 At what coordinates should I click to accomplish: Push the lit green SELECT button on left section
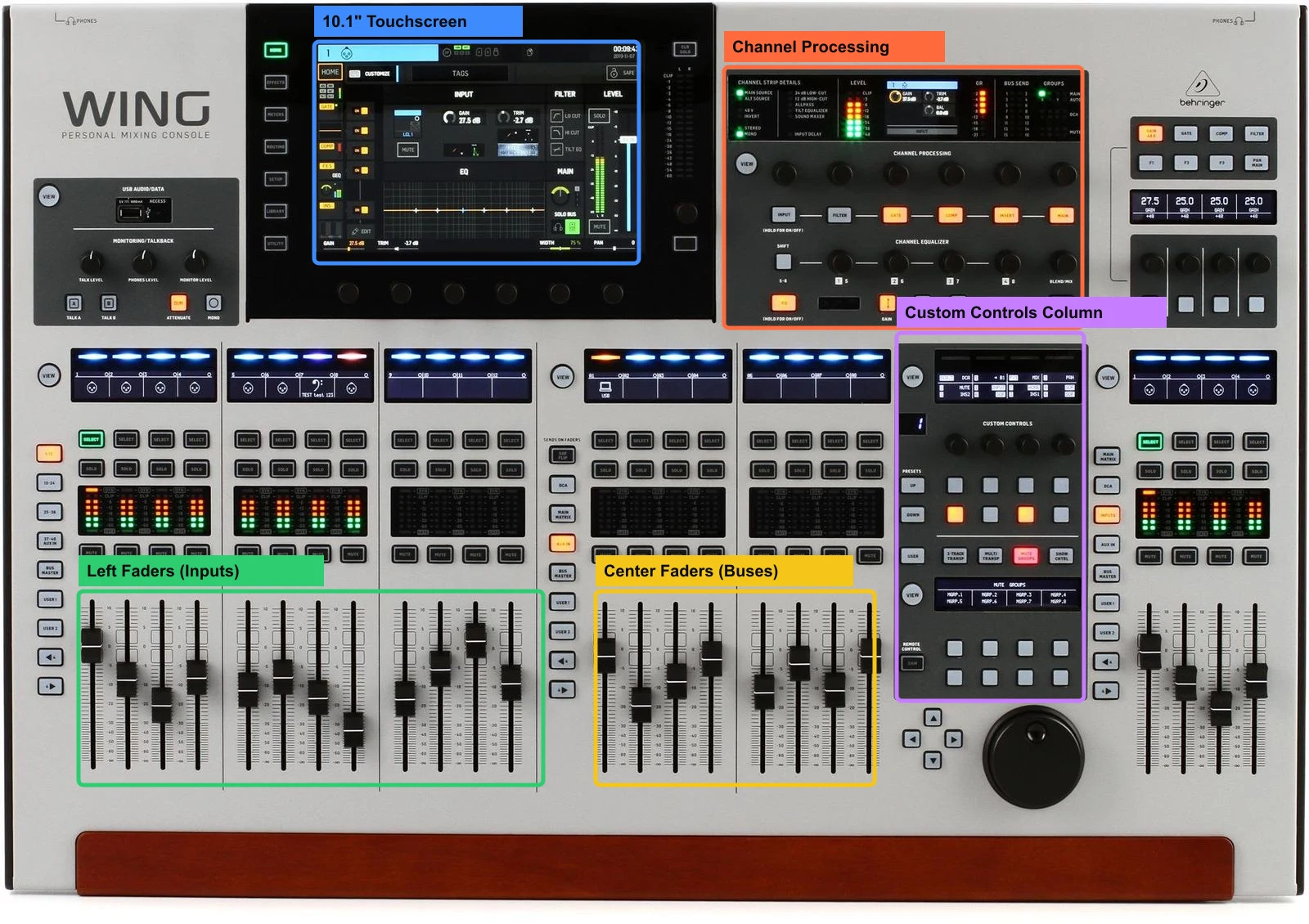click(92, 439)
